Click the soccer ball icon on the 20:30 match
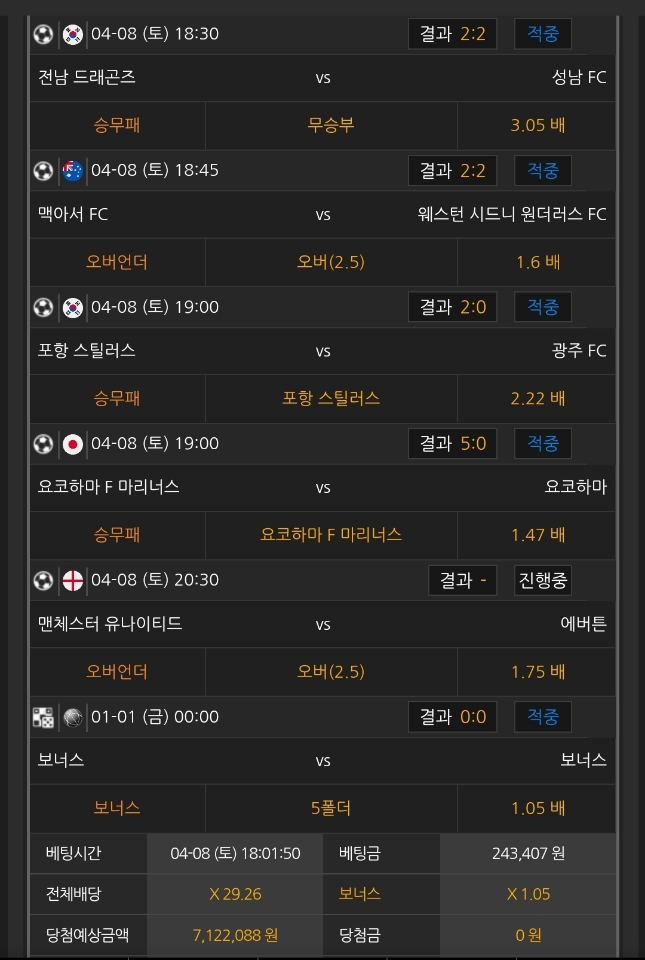The width and height of the screenshot is (645, 960). coord(43,580)
